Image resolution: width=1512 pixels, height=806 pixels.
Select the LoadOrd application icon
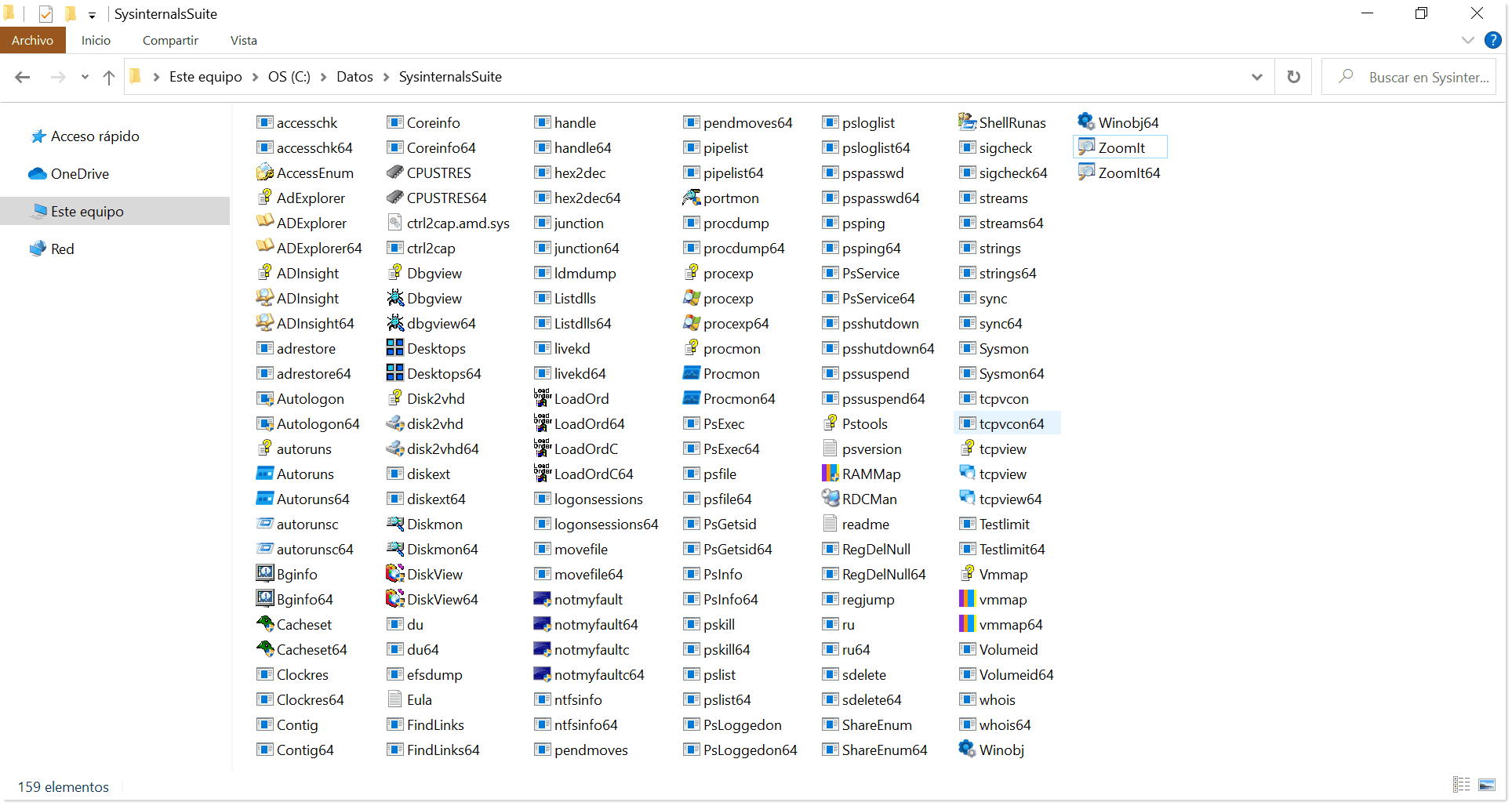(x=543, y=398)
